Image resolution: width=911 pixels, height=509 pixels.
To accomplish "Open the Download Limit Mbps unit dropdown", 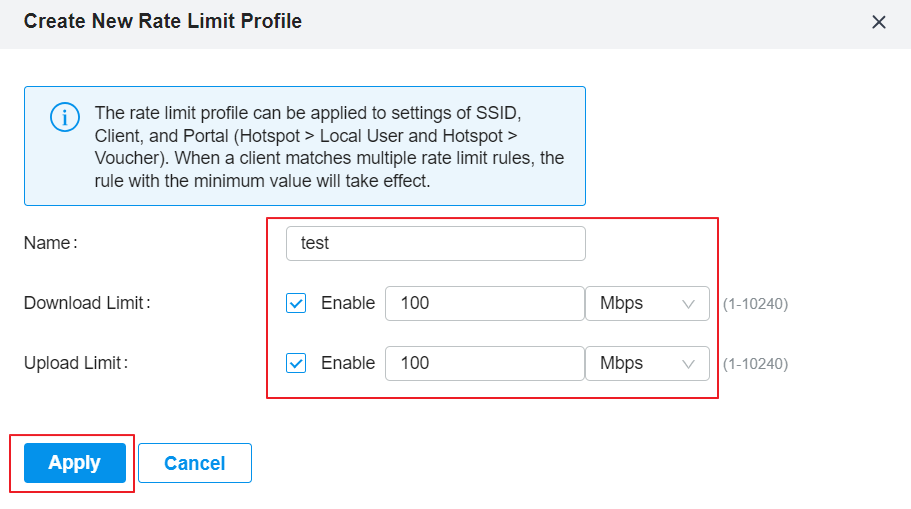I will (647, 303).
